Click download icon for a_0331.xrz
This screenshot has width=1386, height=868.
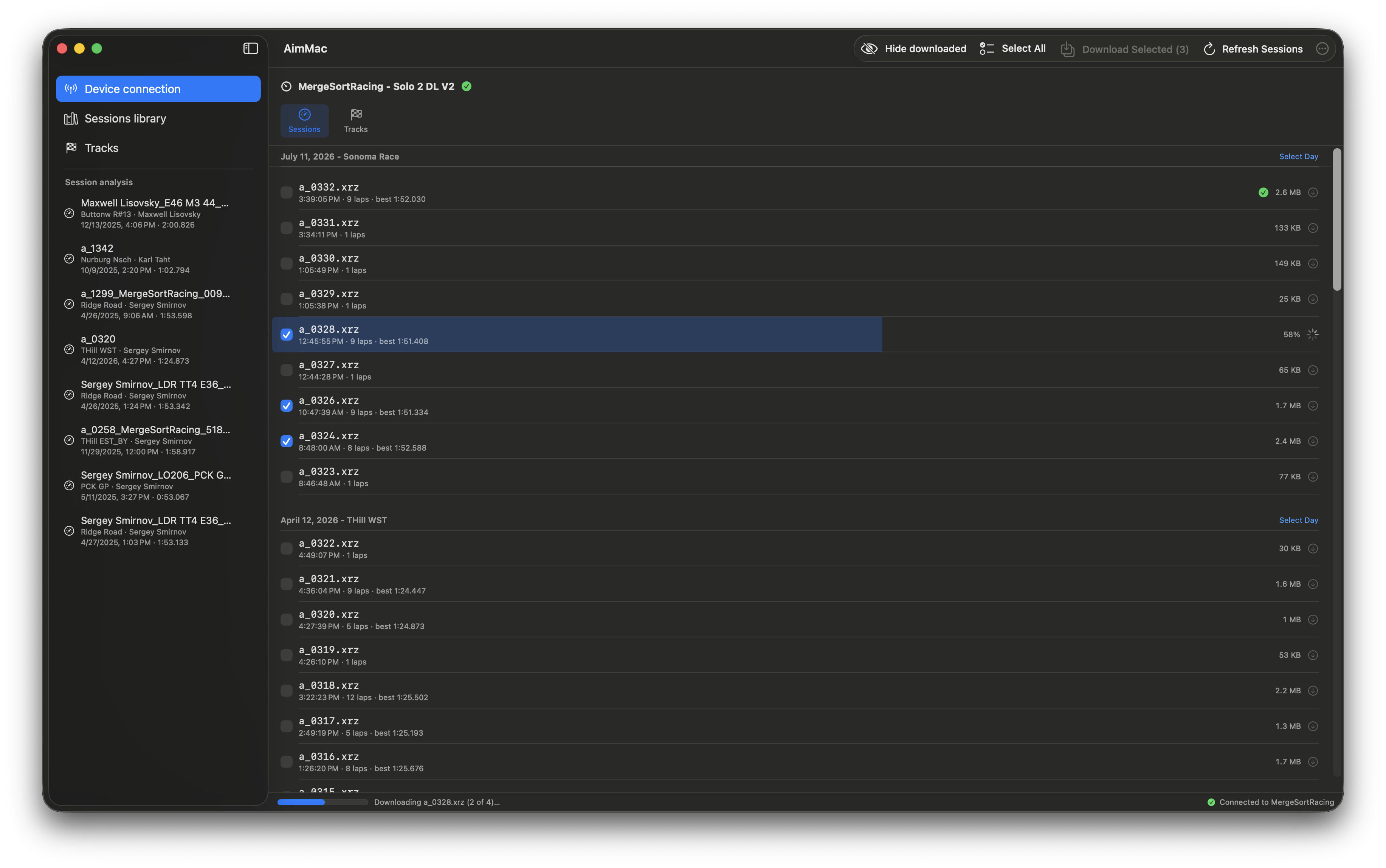click(x=1313, y=228)
